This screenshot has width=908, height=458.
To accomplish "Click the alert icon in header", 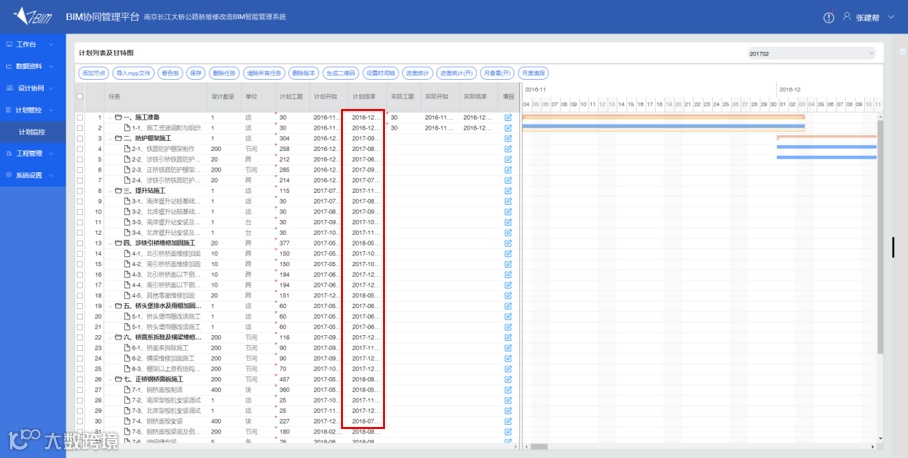I will [829, 17].
